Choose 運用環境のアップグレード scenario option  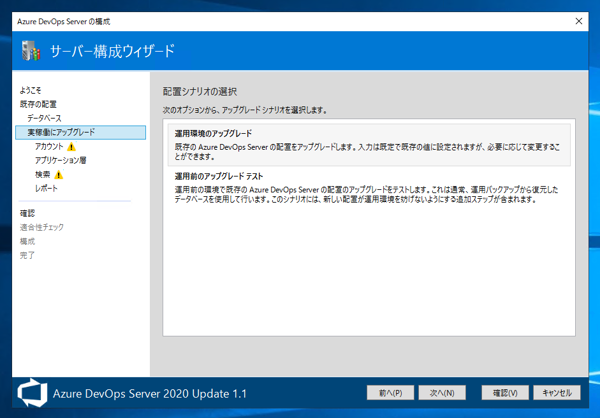click(369, 144)
